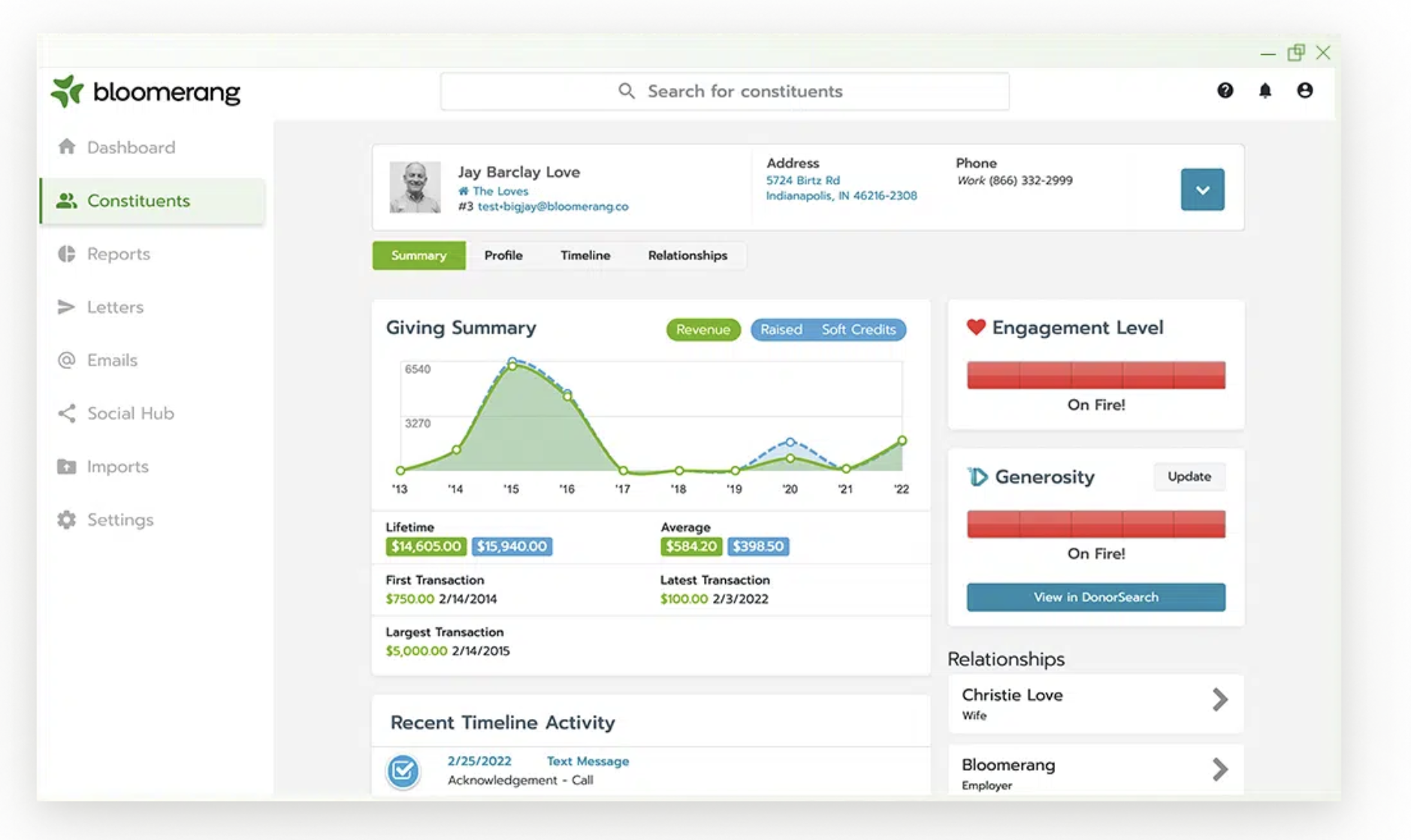Screen dimensions: 1411x840
Task: Select the Reports pie chart icon
Action: click(x=66, y=254)
